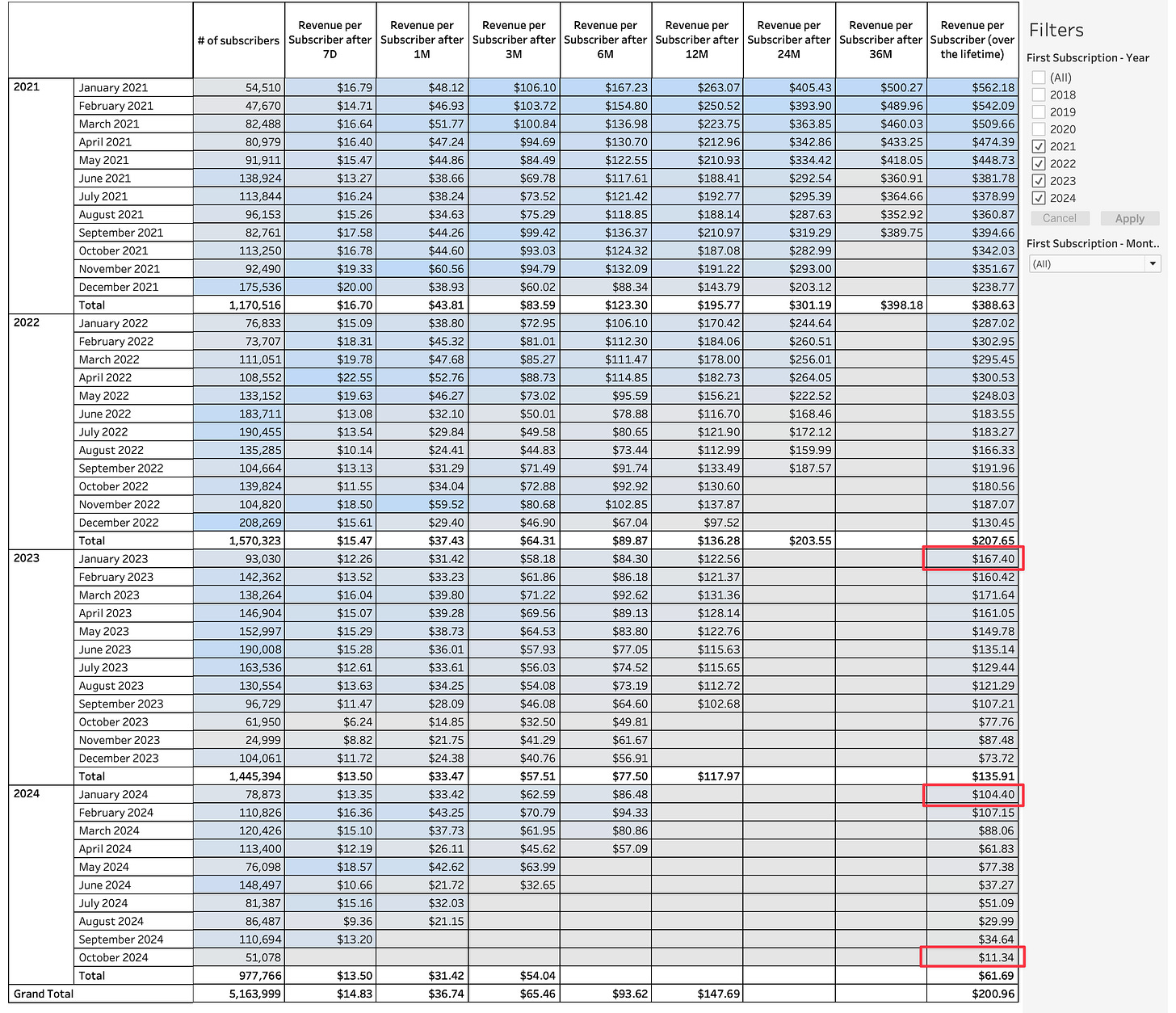1176x1013 pixels.
Task: Click the 5,163,999 grand total subscribers cell
Action: coord(239,994)
